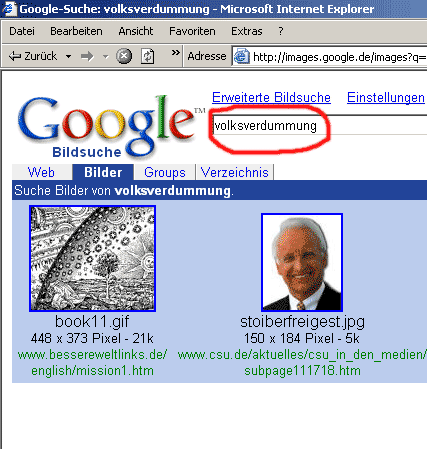Stop page loading with the X icon

pyautogui.click(x=124, y=56)
